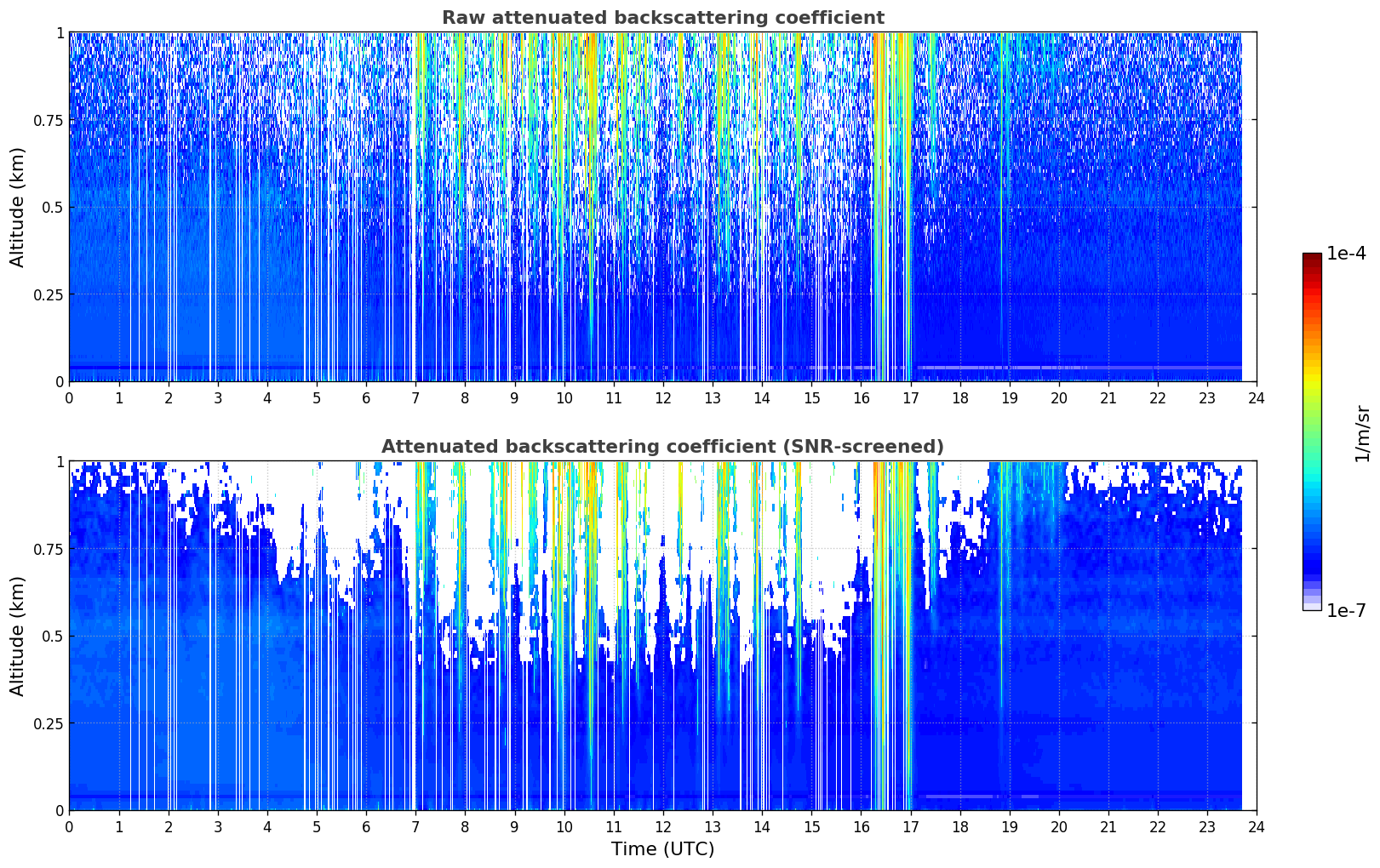This screenshot has height=868, width=1380.
Task: Select the '1/m/sr' colorbar unit label
Action: point(1363,433)
